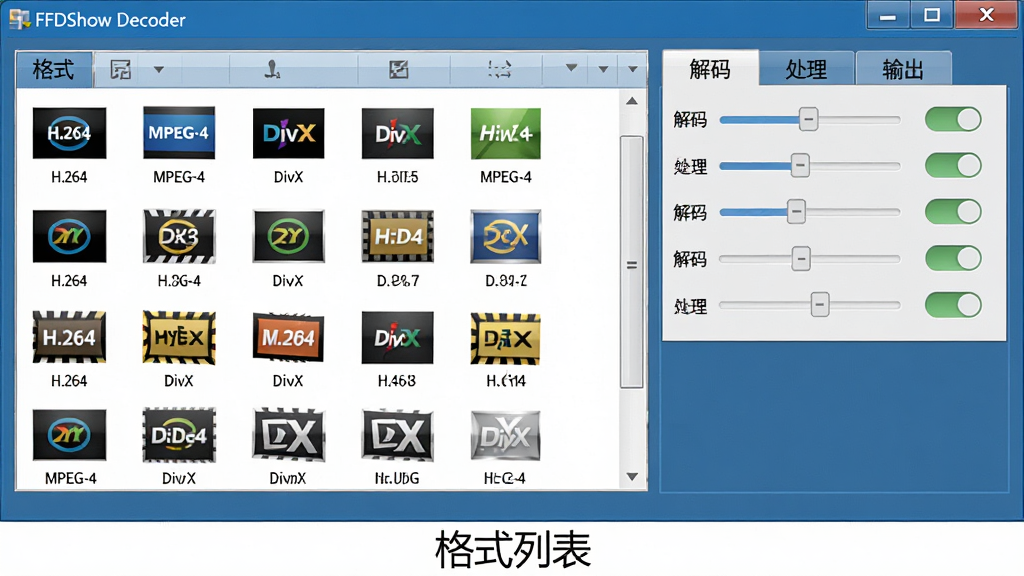Click the gold H:D4 codec icon
The image size is (1024, 576).
[398, 236]
